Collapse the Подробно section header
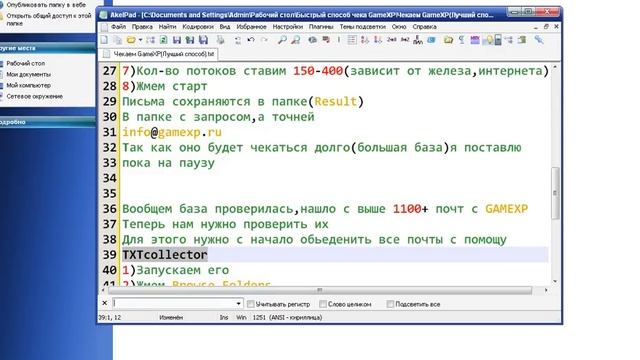The width and height of the screenshot is (640, 360). (48, 122)
